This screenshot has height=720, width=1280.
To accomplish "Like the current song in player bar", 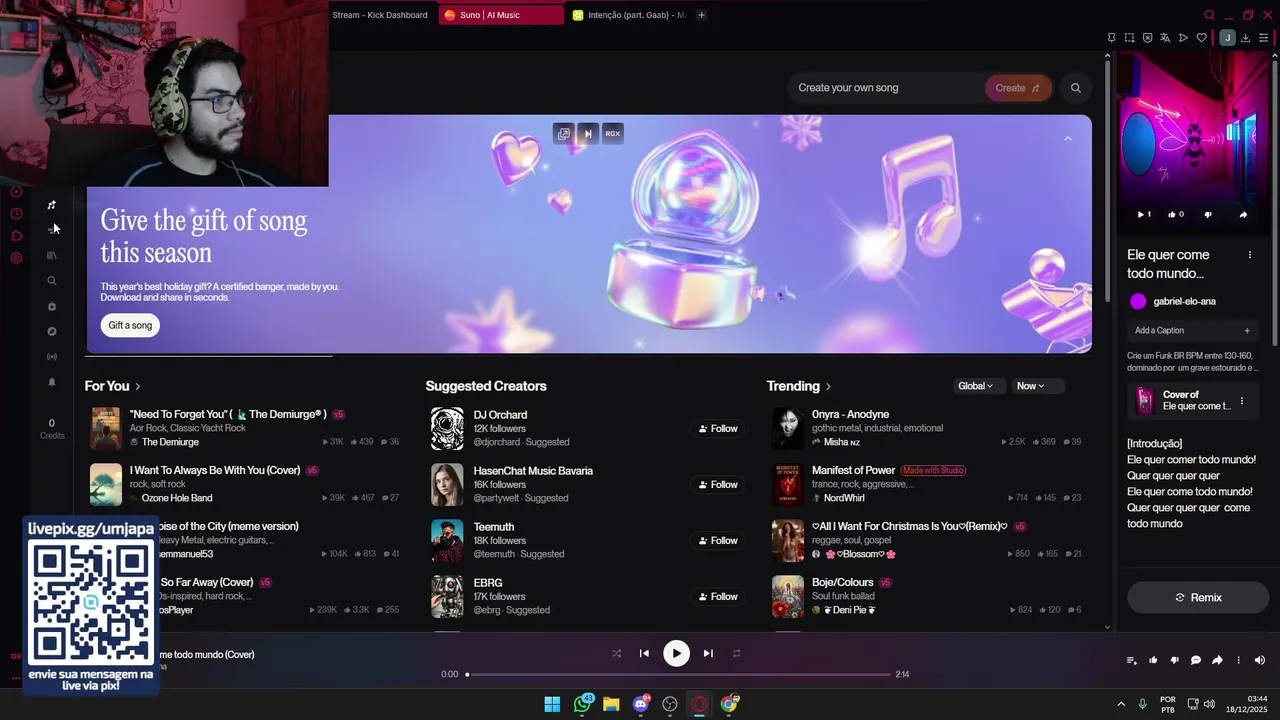I will (x=1153, y=660).
